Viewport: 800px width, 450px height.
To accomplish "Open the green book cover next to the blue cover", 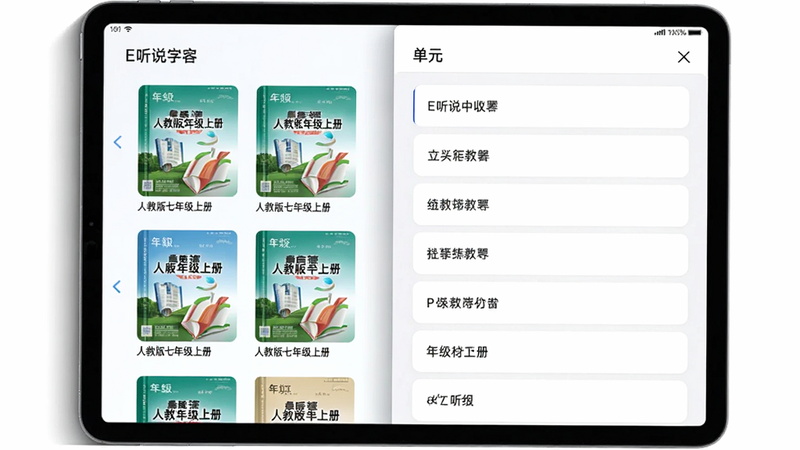I will (305, 286).
